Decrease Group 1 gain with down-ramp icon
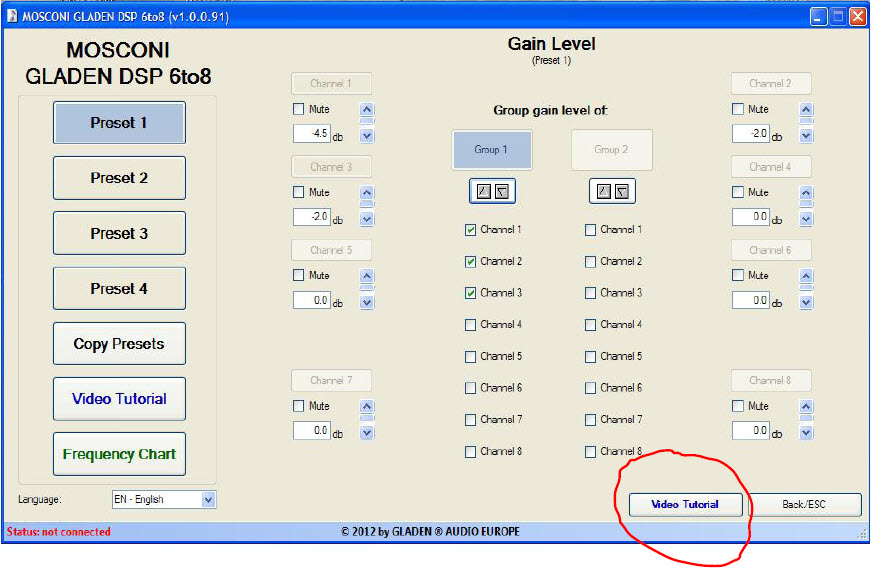Viewport: 871px width, 572px height. [x=502, y=192]
